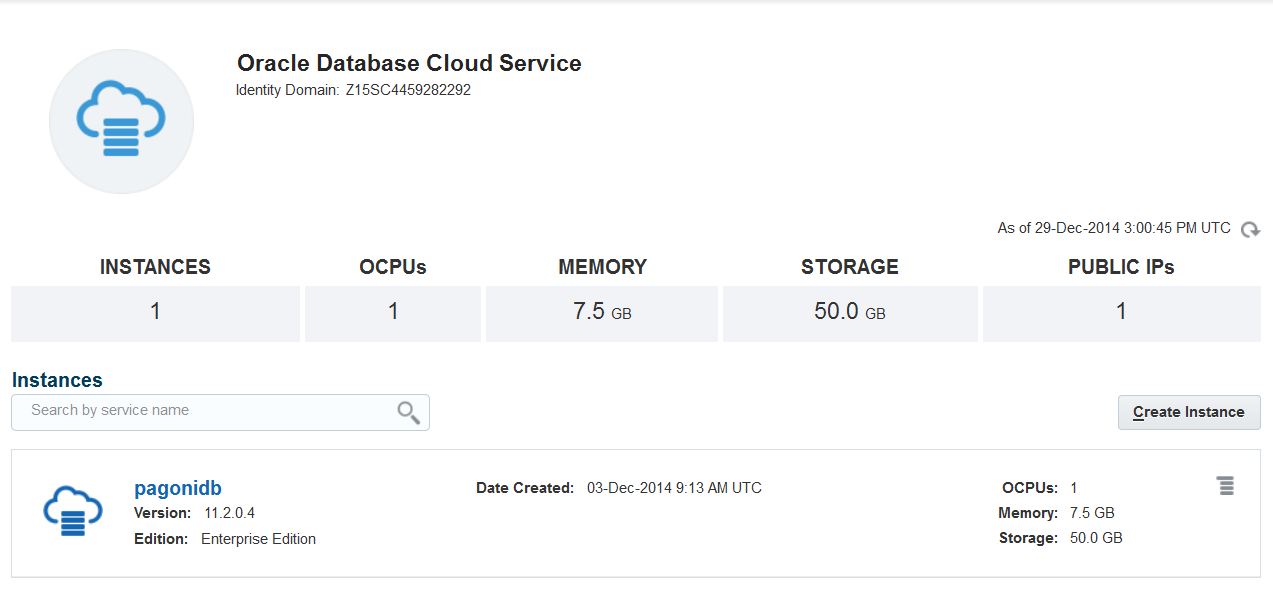Click the Enterprise Edition text for pagonidb
This screenshot has height=593, width=1273.
(258, 539)
